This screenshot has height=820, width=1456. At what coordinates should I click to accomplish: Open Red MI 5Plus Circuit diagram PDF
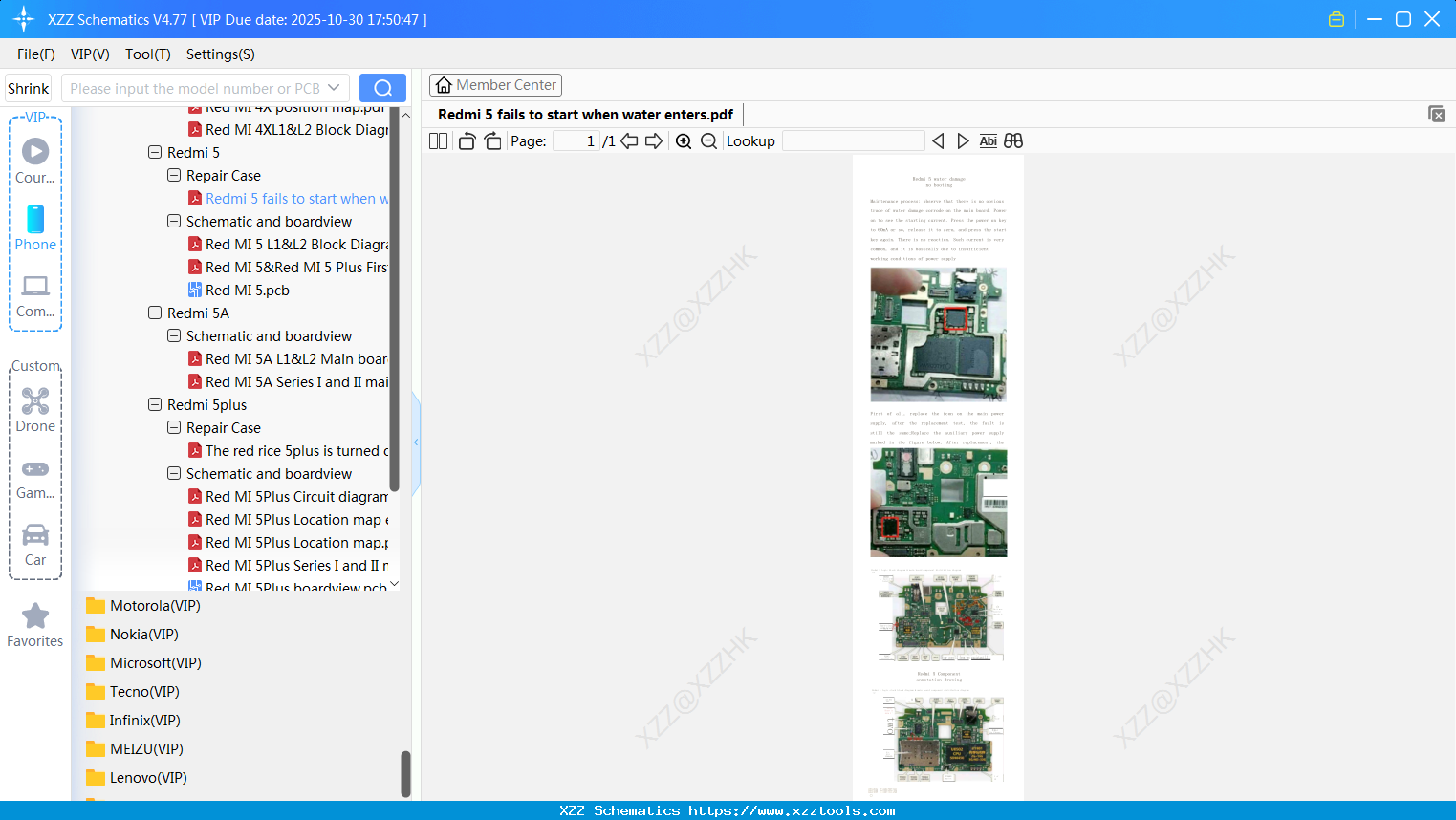tap(289, 497)
